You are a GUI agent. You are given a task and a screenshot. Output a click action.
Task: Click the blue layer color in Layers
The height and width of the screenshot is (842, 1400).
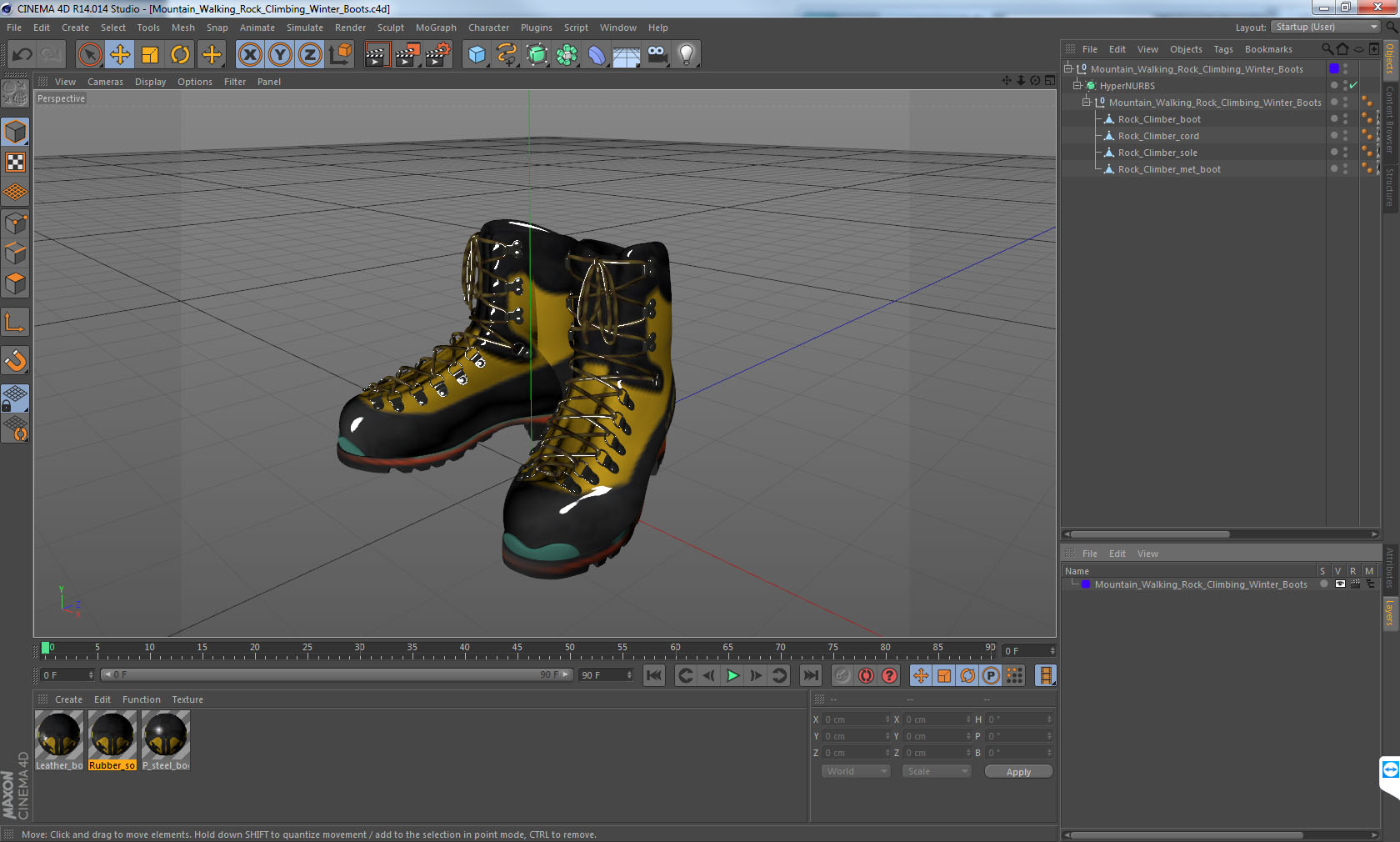point(1086,584)
